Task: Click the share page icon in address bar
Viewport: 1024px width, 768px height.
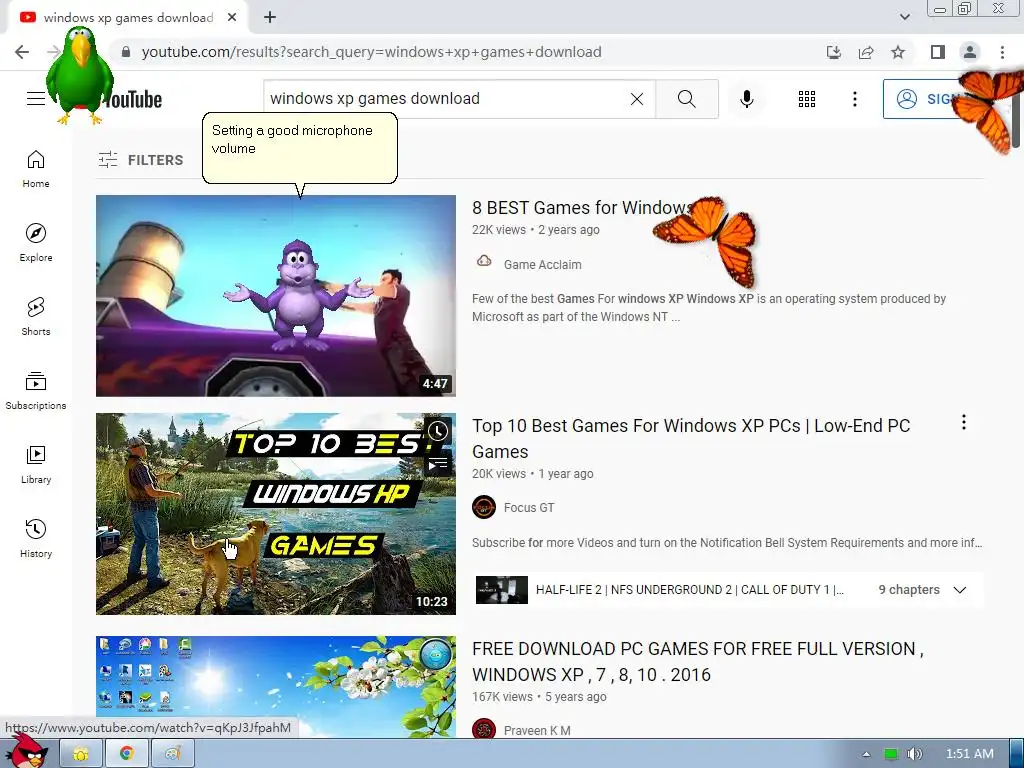Action: (866, 52)
